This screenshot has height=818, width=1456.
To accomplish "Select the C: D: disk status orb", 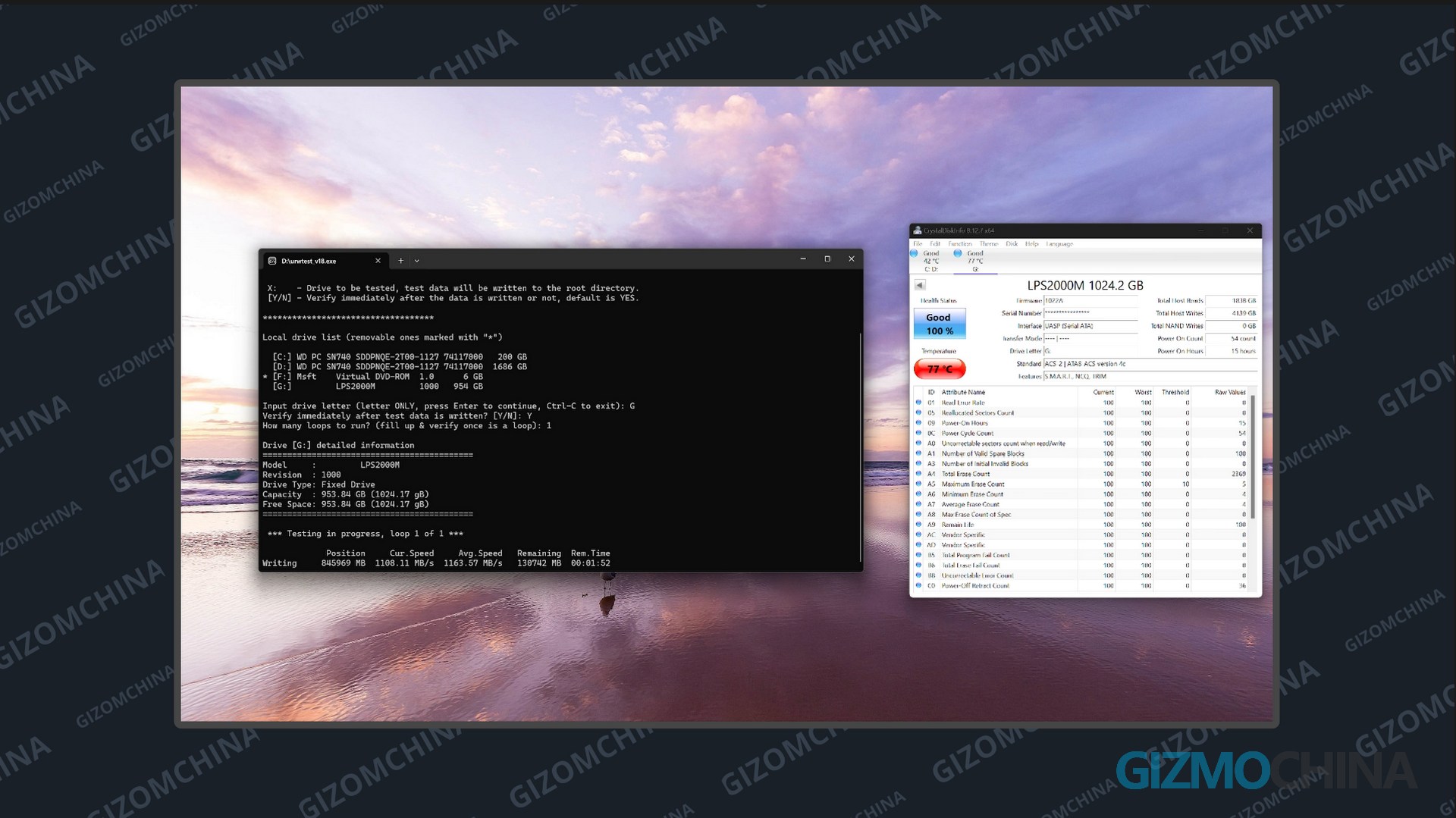I will (915, 253).
